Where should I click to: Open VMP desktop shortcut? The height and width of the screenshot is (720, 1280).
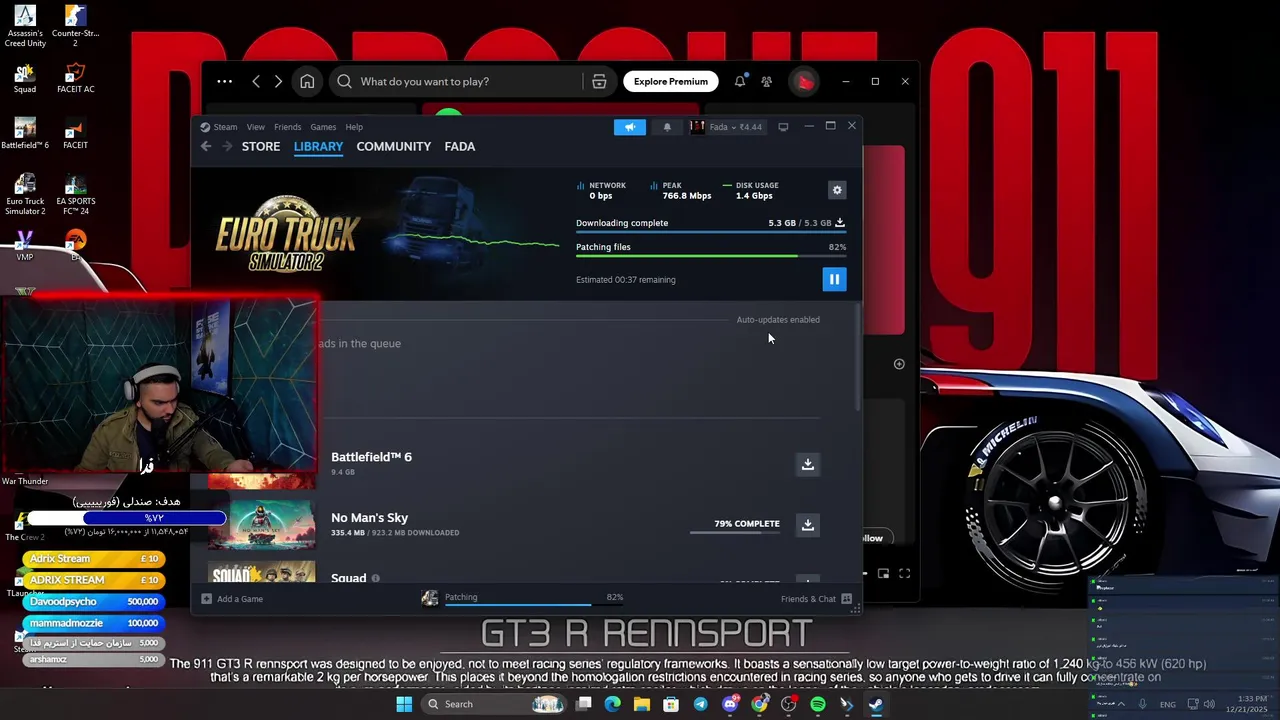(x=25, y=246)
